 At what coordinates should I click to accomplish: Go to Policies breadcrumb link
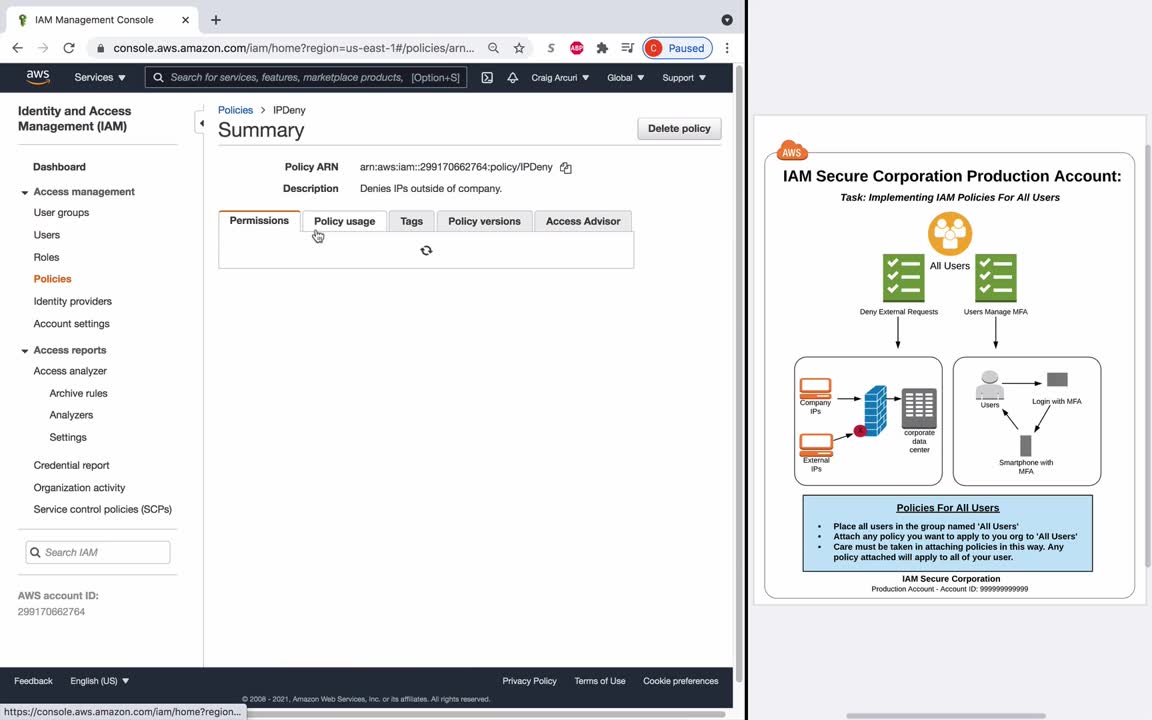tap(235, 110)
